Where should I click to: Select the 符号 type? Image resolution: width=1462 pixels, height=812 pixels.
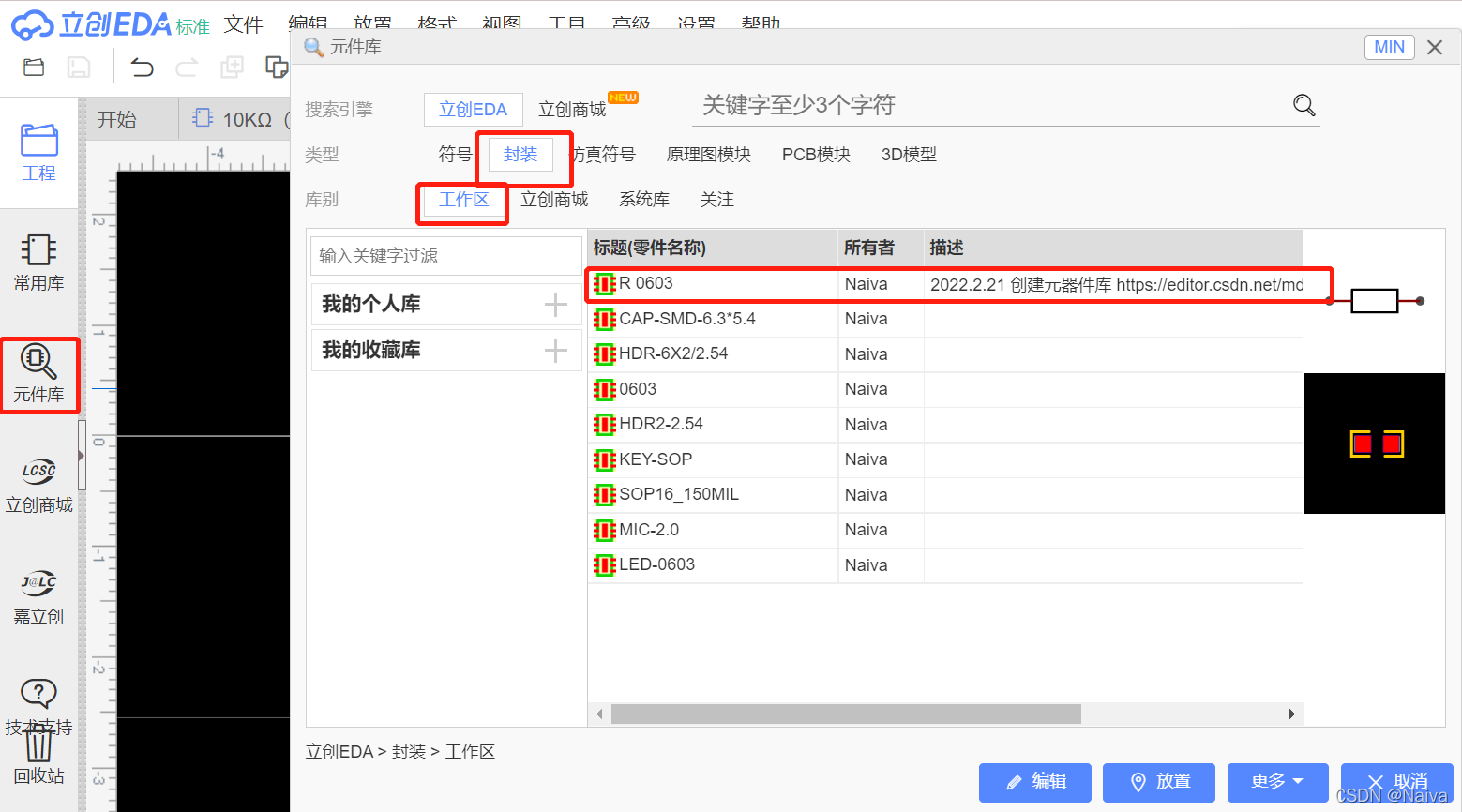pyautogui.click(x=455, y=154)
